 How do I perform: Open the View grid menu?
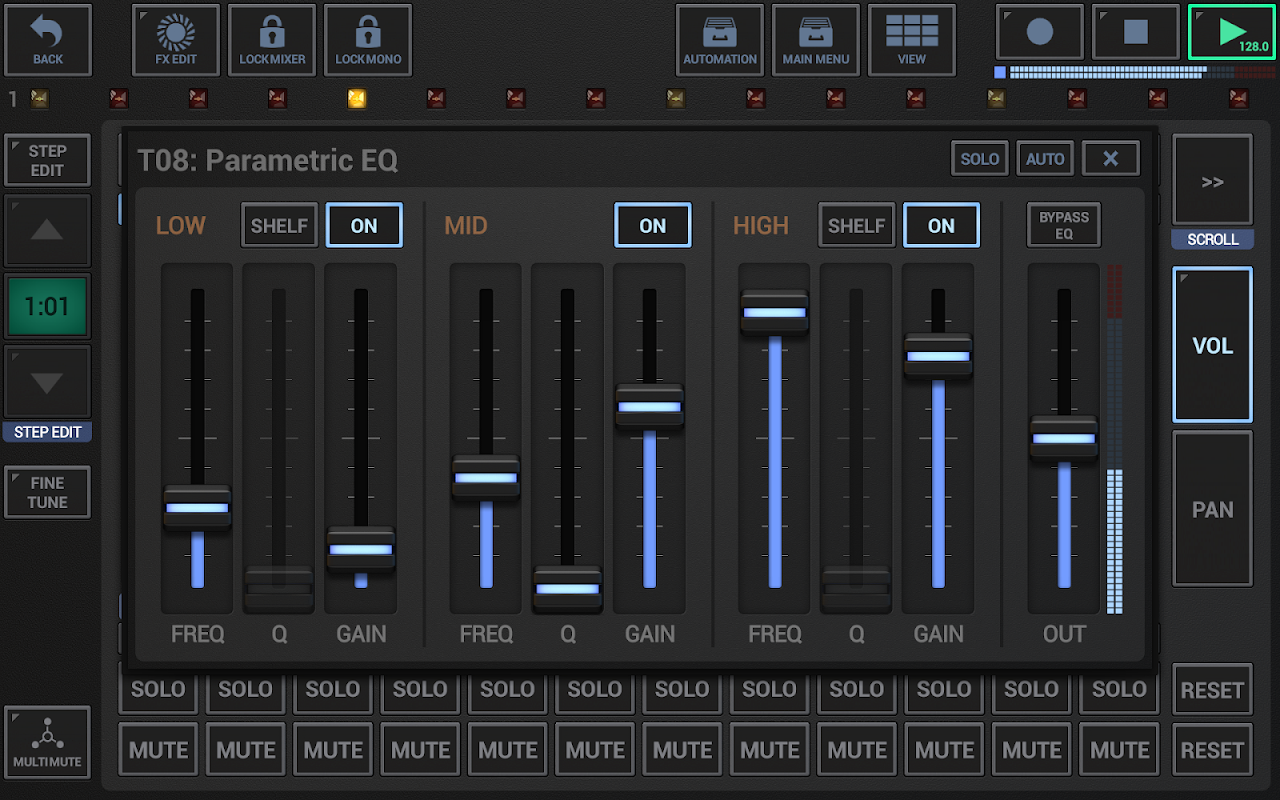pos(912,40)
